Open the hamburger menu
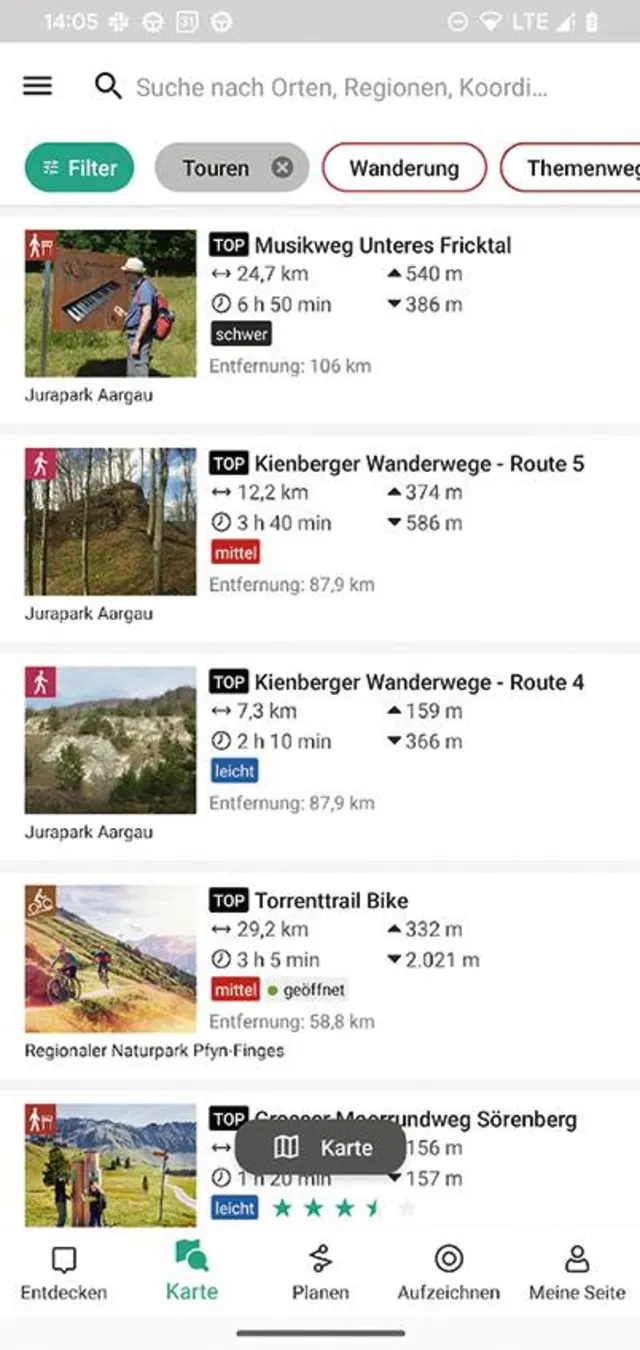 (x=37, y=86)
